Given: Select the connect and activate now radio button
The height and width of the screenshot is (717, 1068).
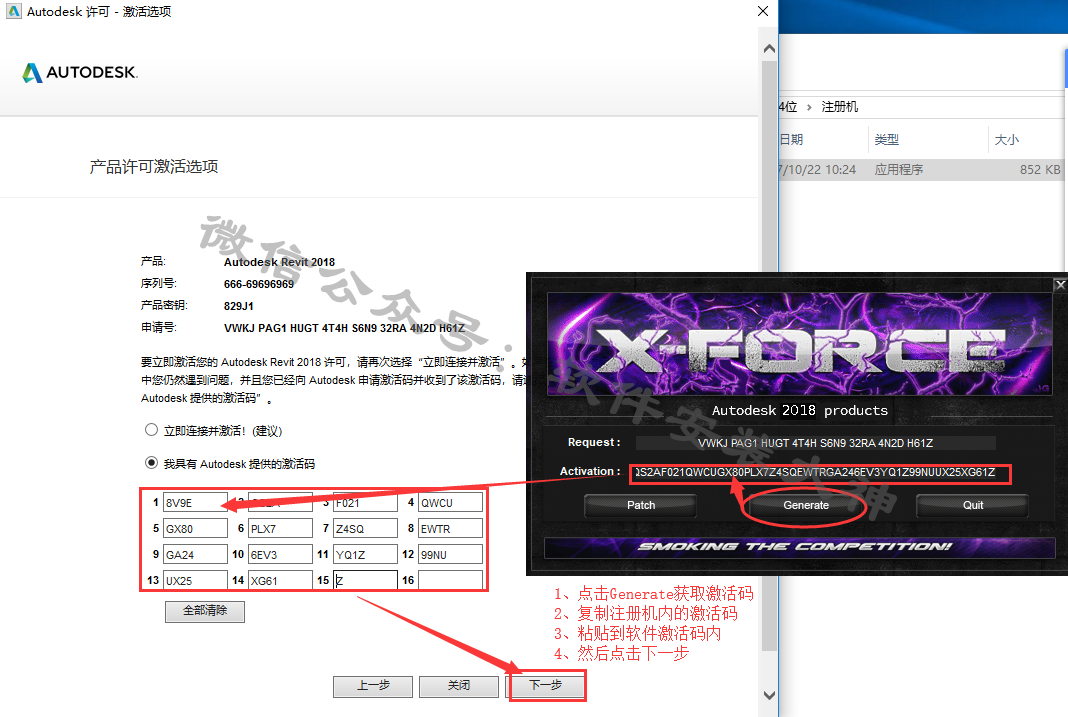Looking at the screenshot, I should coord(151,430).
